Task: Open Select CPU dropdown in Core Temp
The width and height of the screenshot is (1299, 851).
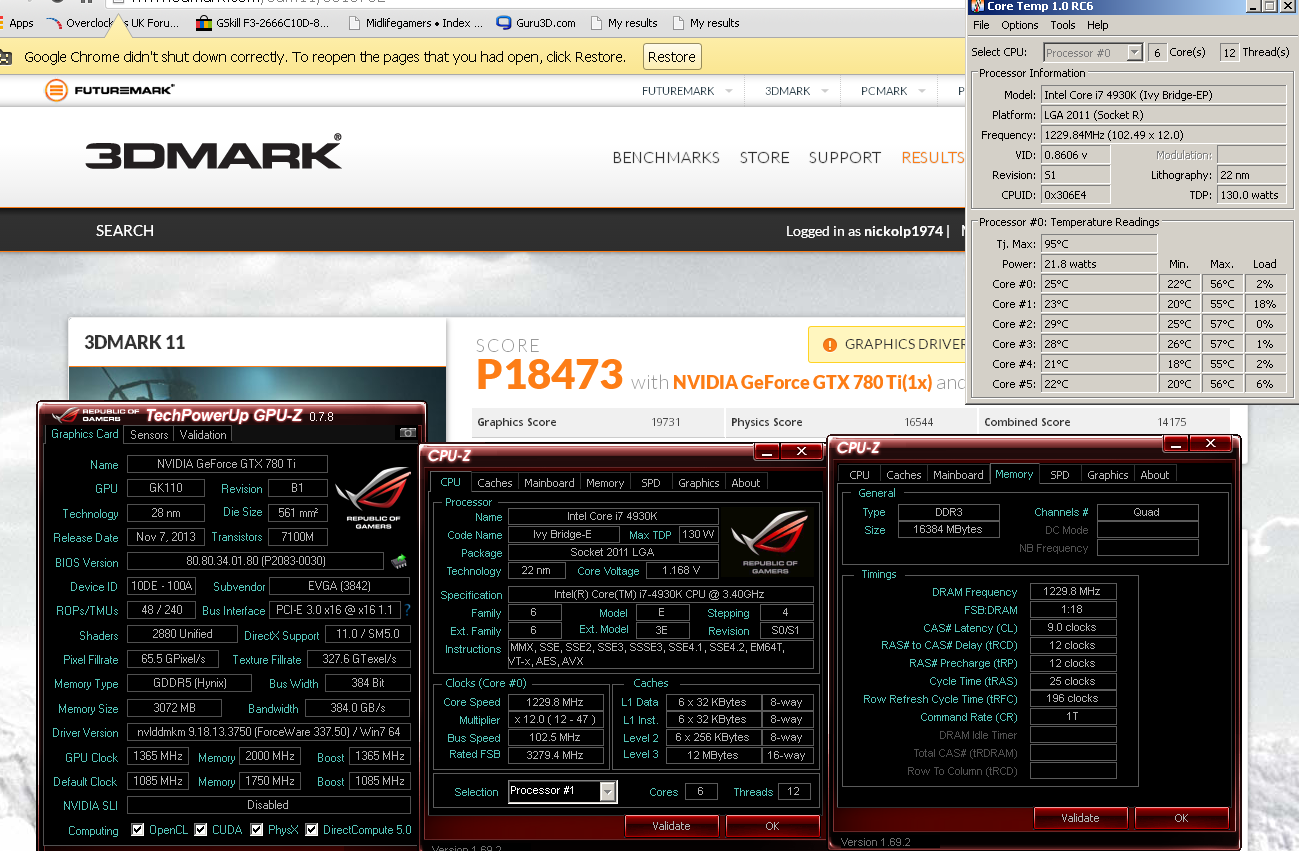Action: click(1092, 52)
